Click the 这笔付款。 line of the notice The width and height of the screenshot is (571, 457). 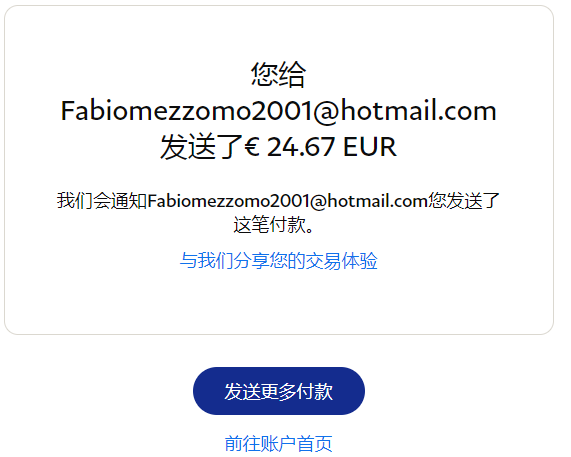(x=273, y=225)
